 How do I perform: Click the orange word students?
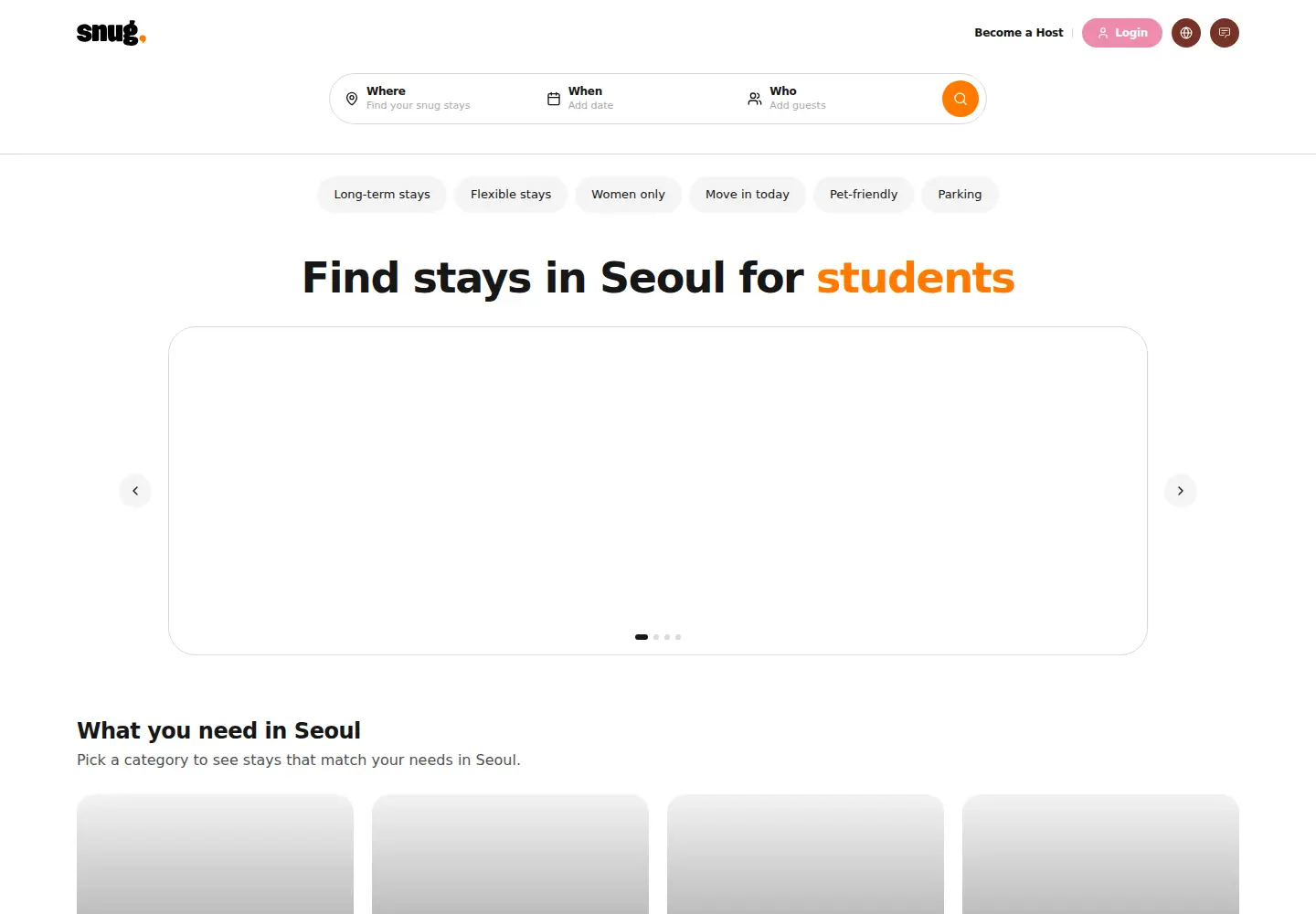point(916,278)
